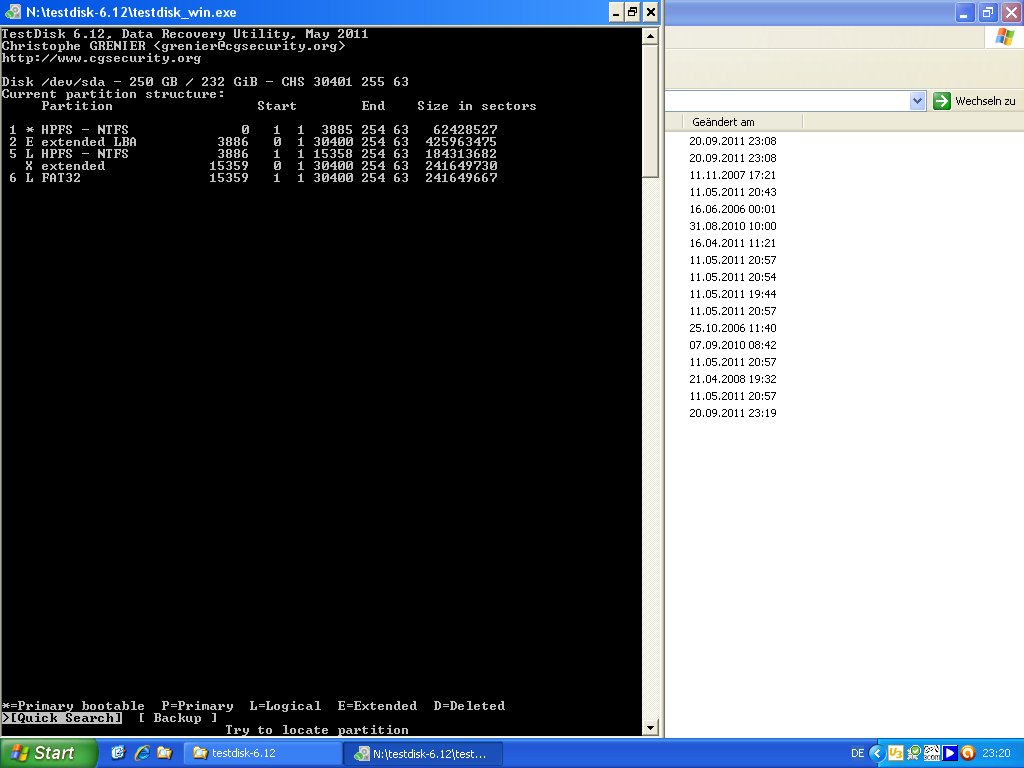This screenshot has height=768, width=1024.
Task: Click the TestDisk console title bar text
Action: [131, 12]
